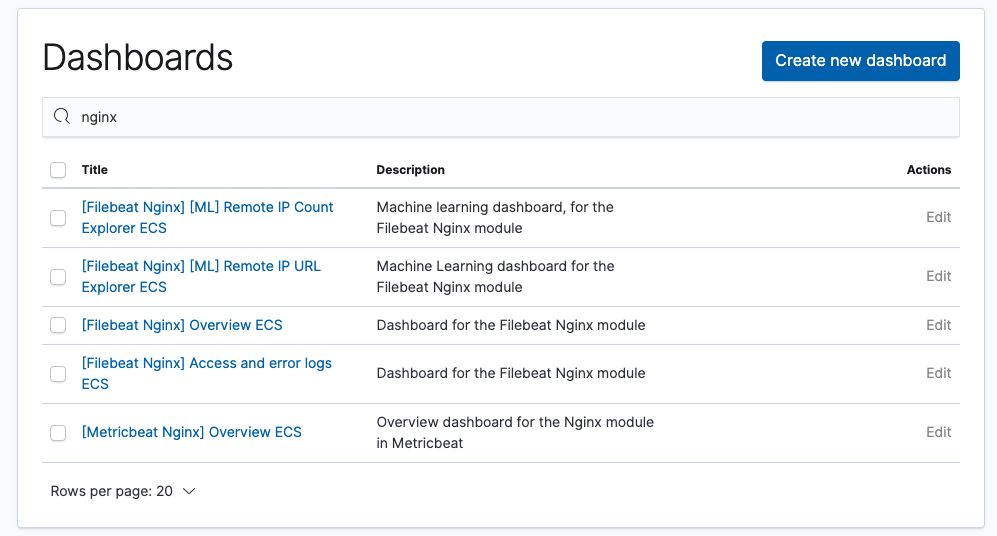
Task: Check the Remote IP URL Explorer row
Action: tap(58, 277)
